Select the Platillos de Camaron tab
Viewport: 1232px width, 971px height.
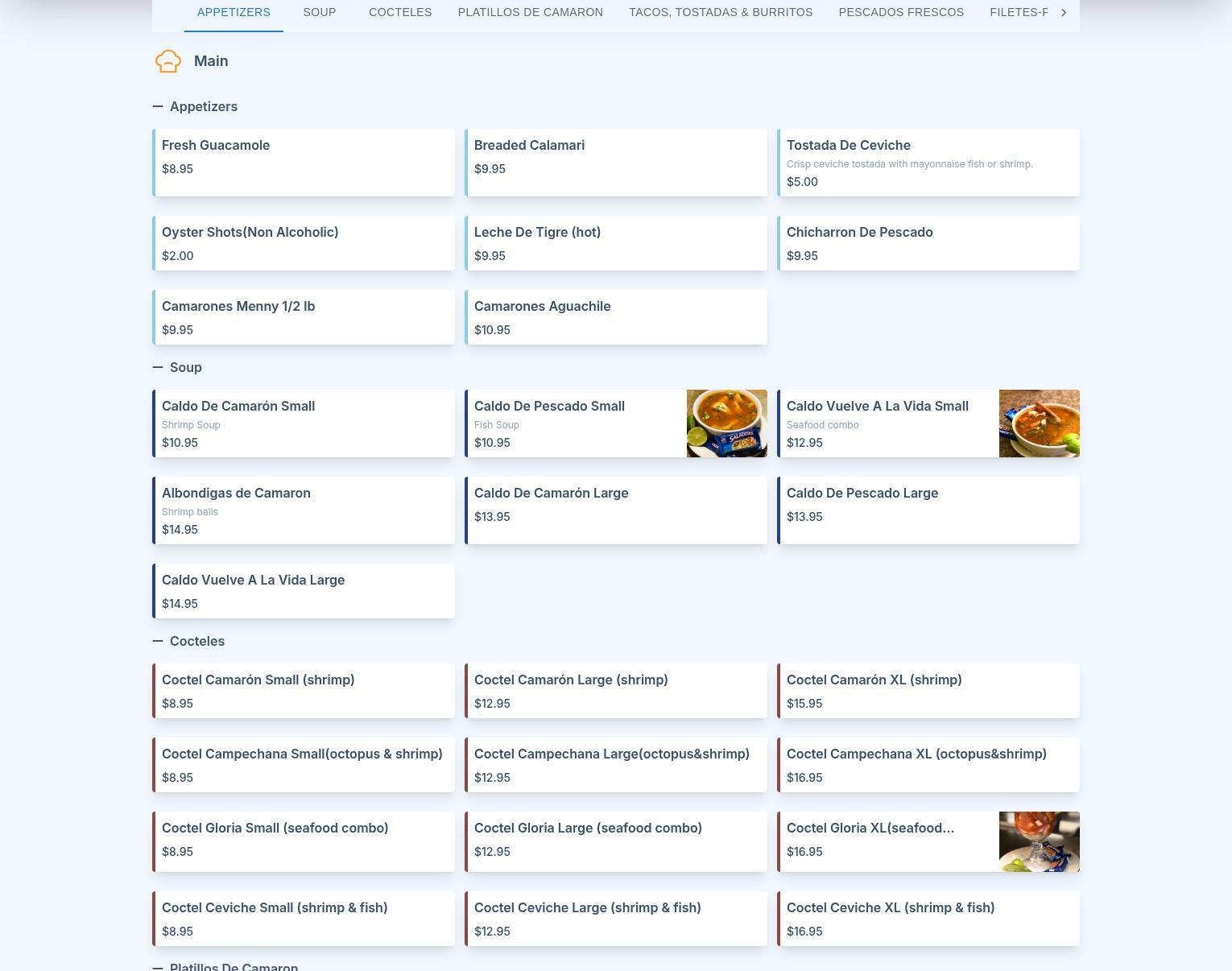coord(531,12)
